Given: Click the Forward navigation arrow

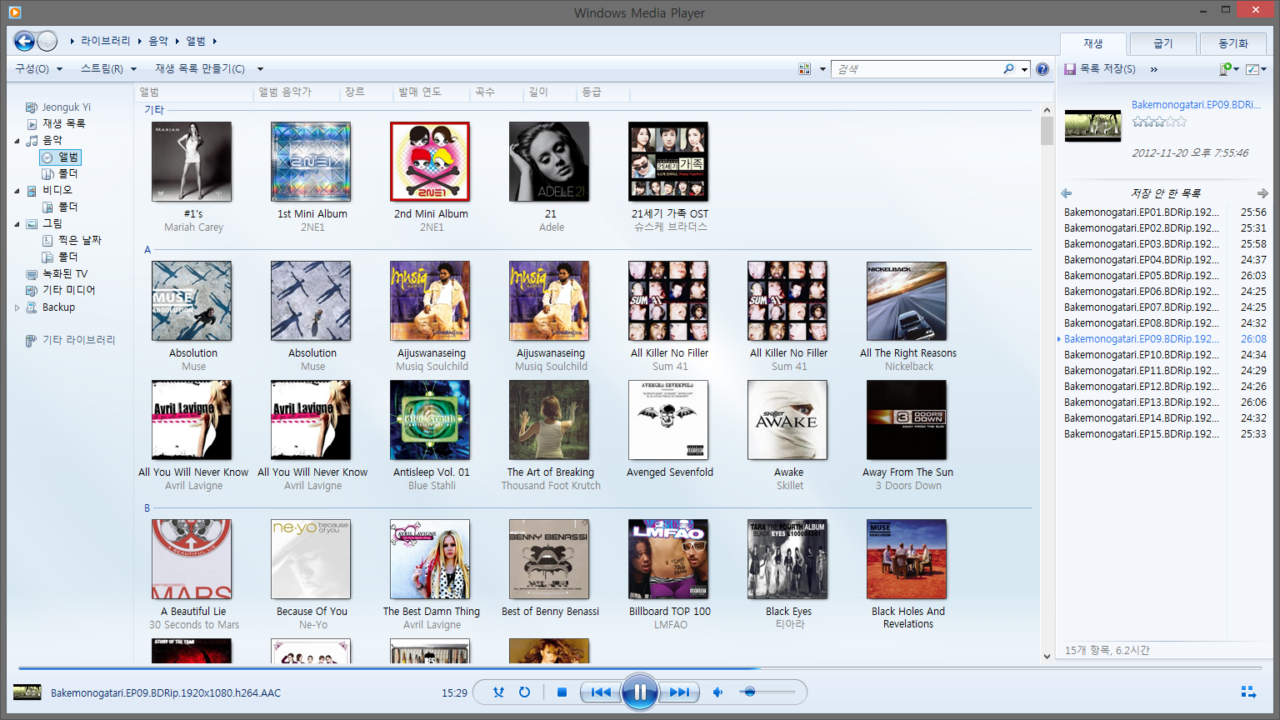Looking at the screenshot, I should [47, 41].
